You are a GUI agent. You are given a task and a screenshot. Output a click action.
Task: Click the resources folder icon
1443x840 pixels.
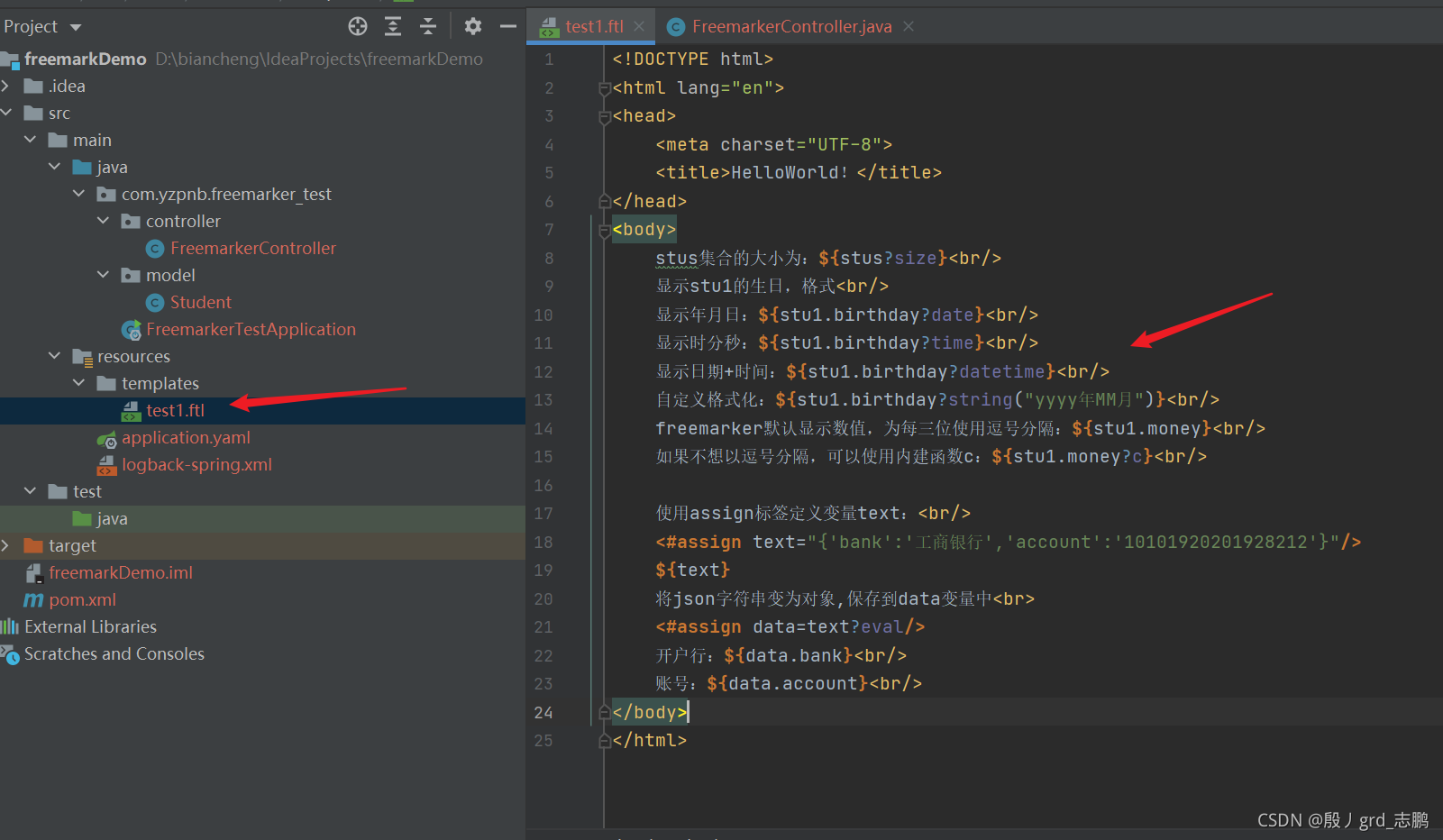82,357
